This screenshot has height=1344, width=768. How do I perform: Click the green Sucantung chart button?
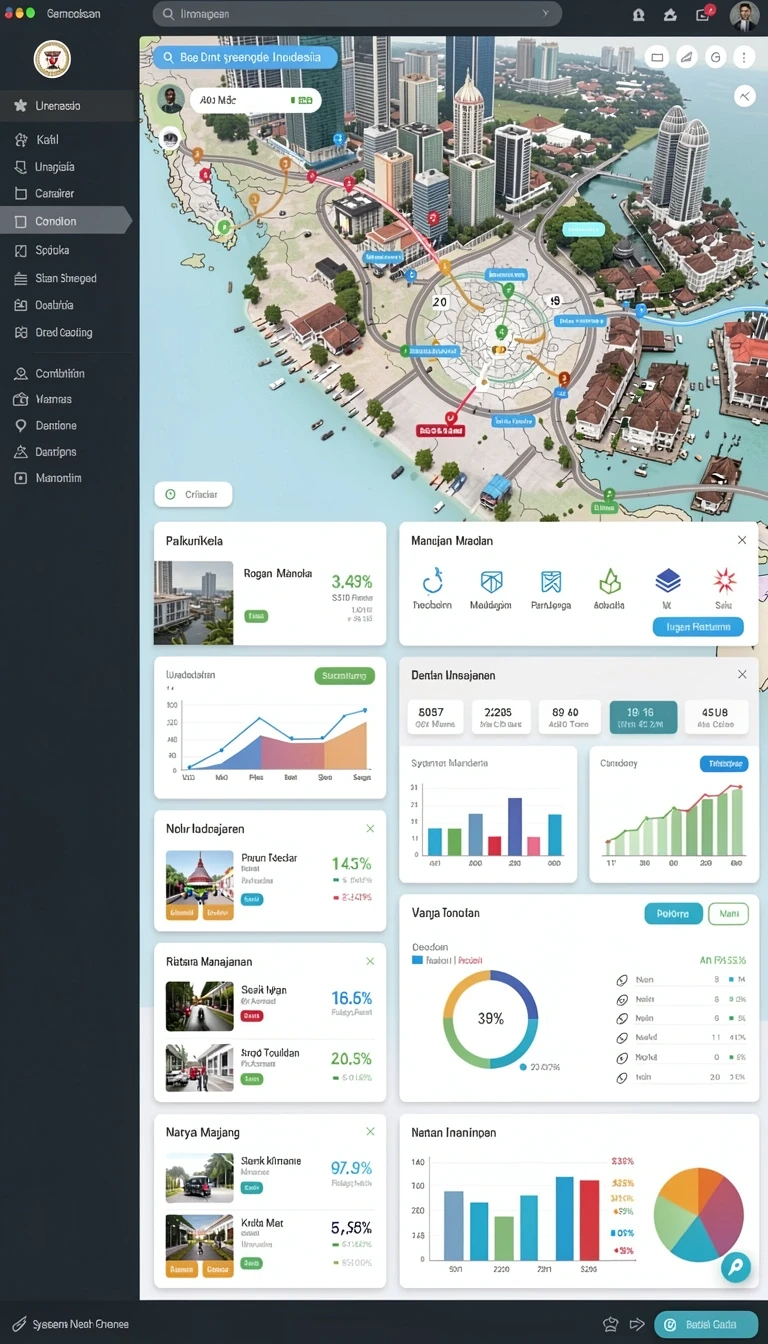(x=345, y=676)
